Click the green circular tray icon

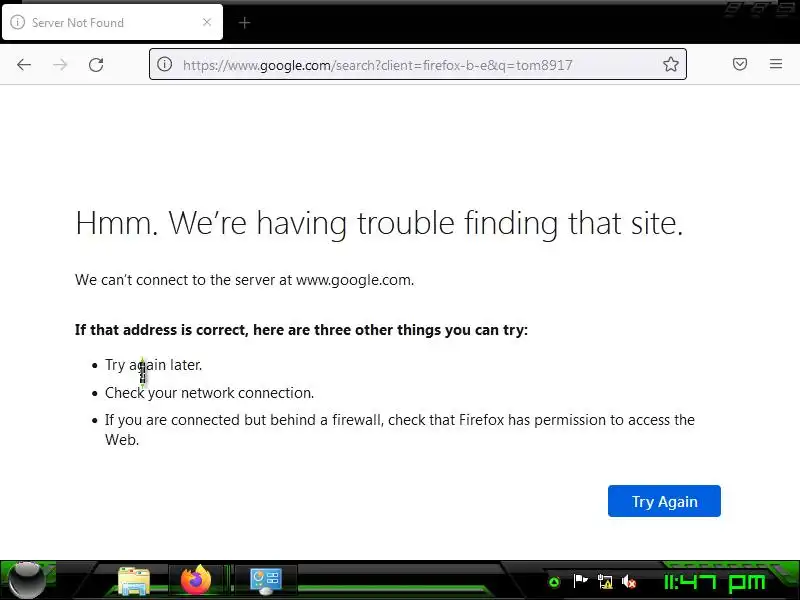pos(554,582)
